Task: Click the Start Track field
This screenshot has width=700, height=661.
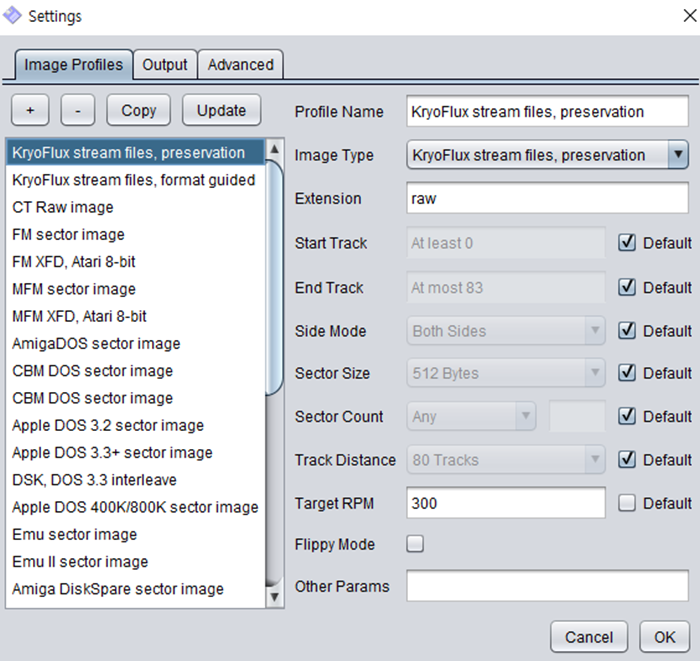Action: [506, 243]
